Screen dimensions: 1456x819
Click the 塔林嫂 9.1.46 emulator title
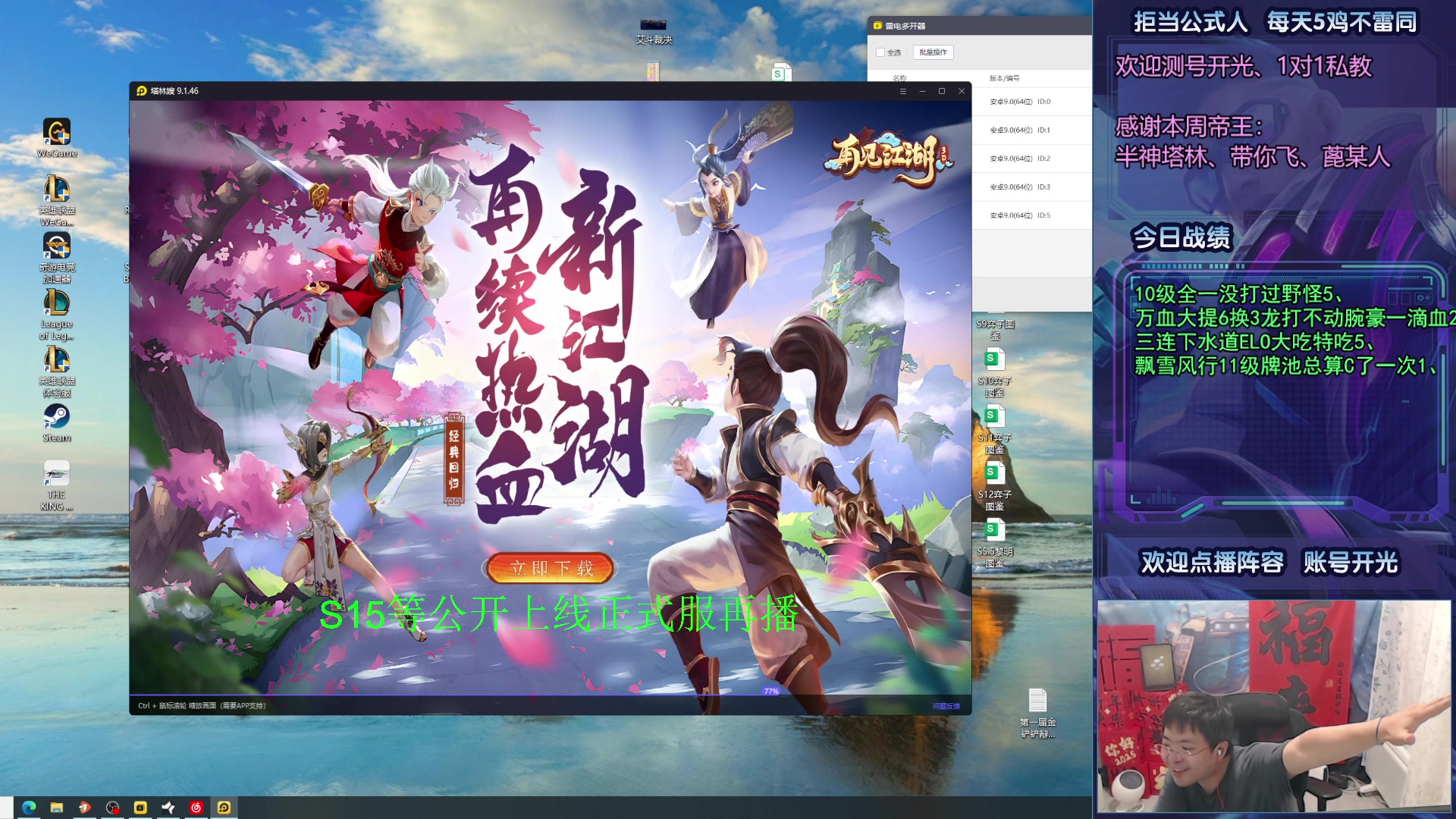tap(174, 91)
